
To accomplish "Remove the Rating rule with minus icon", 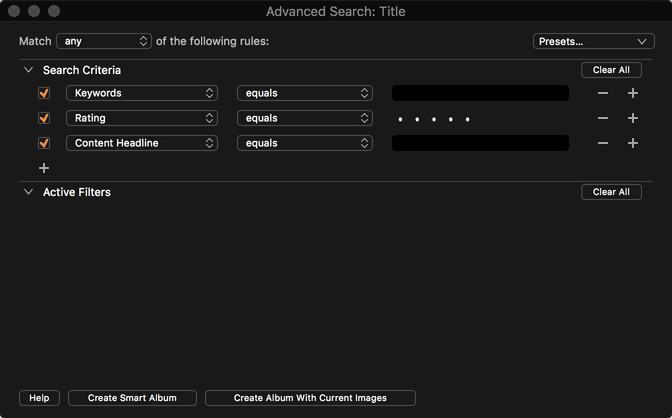I will click(x=603, y=118).
